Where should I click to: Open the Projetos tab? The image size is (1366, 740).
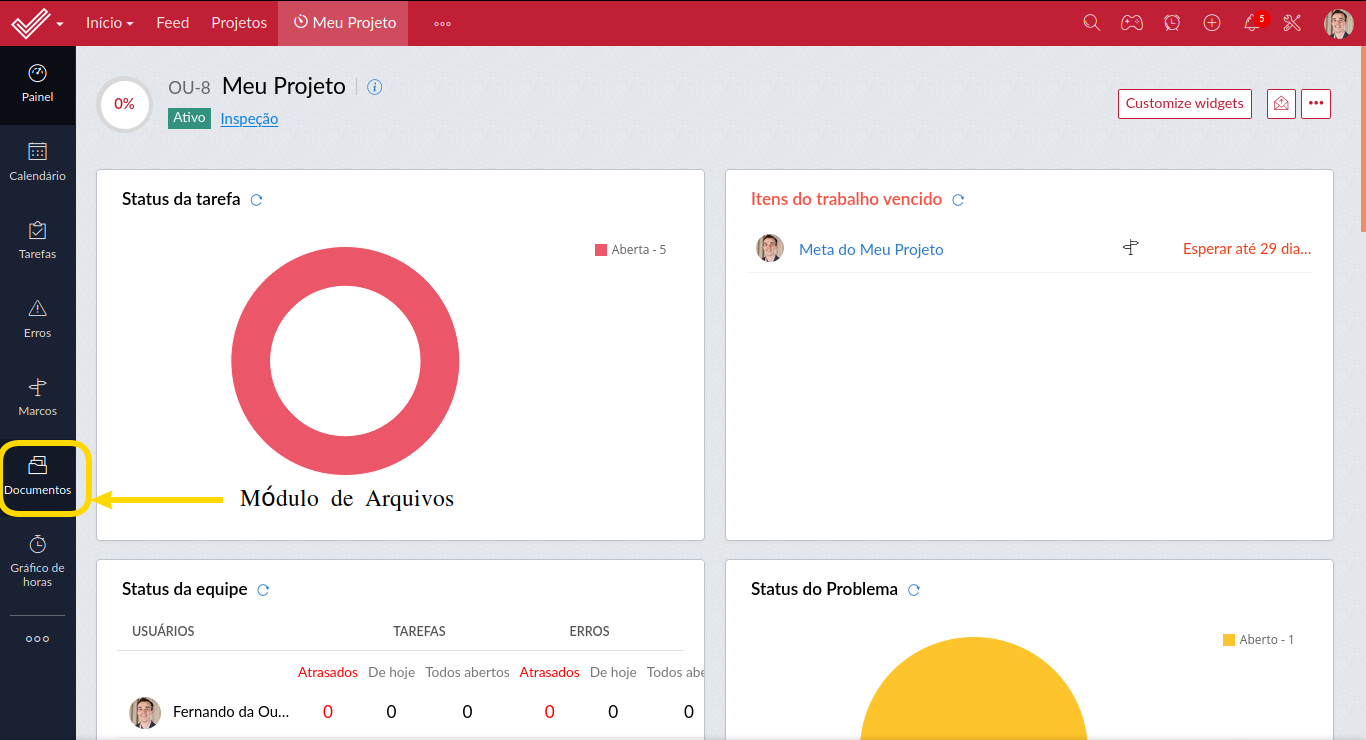pos(239,22)
